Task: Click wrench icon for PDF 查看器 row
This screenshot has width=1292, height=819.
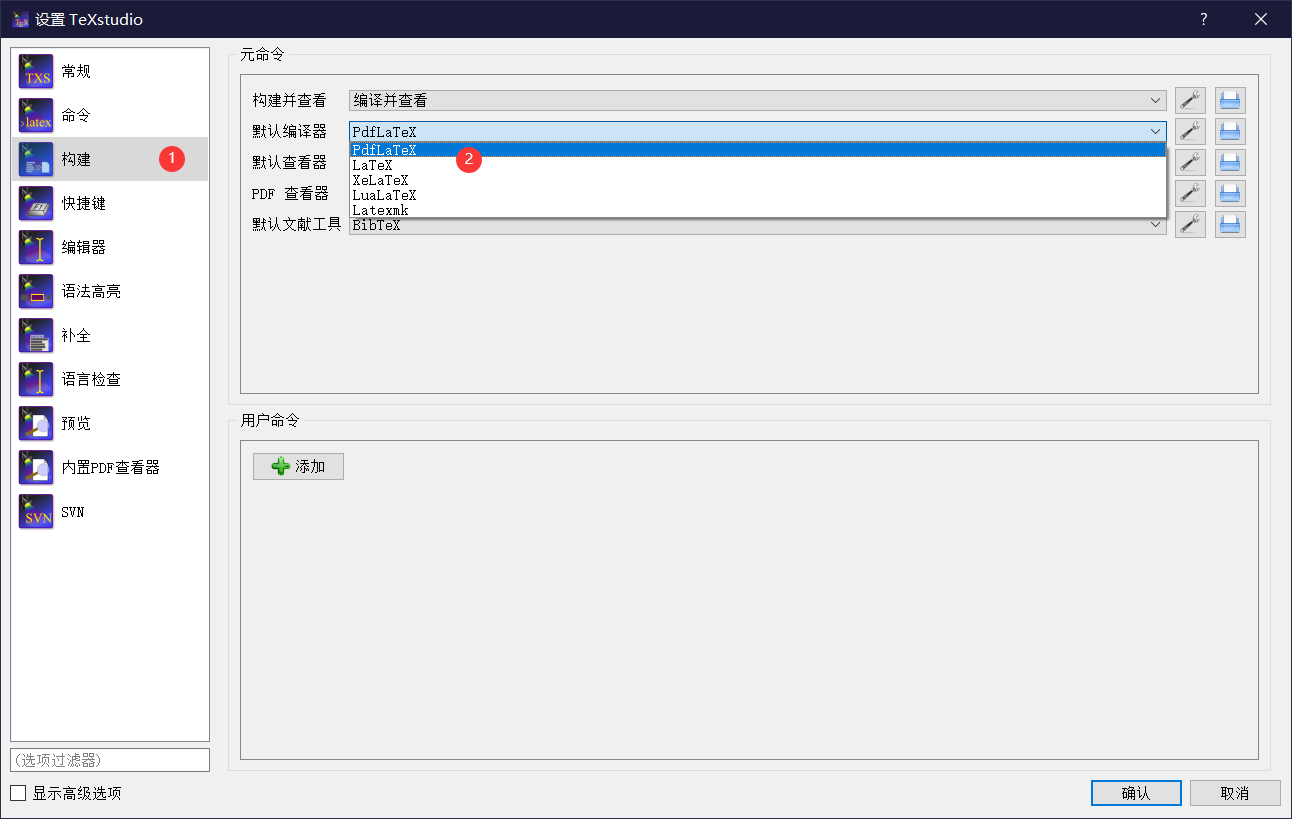Action: 1190,193
